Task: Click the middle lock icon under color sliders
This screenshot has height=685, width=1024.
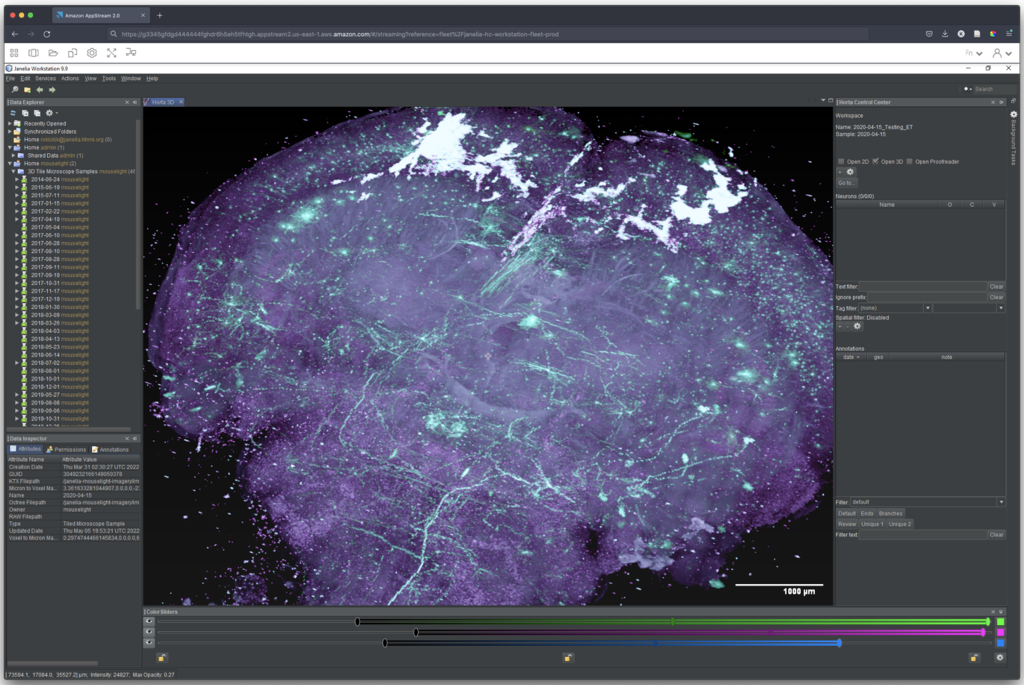Action: [x=568, y=658]
